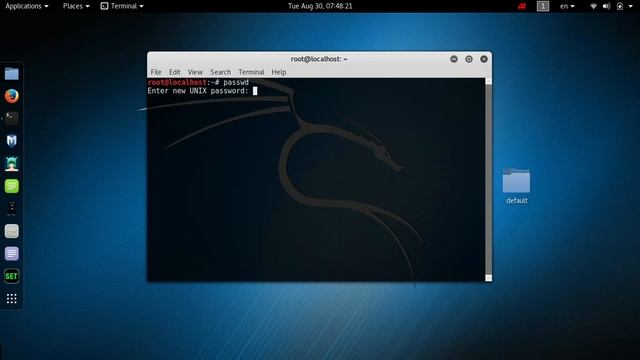The height and width of the screenshot is (360, 640).
Task: Select workspace indicator 1 in top bar
Action: tap(543, 6)
